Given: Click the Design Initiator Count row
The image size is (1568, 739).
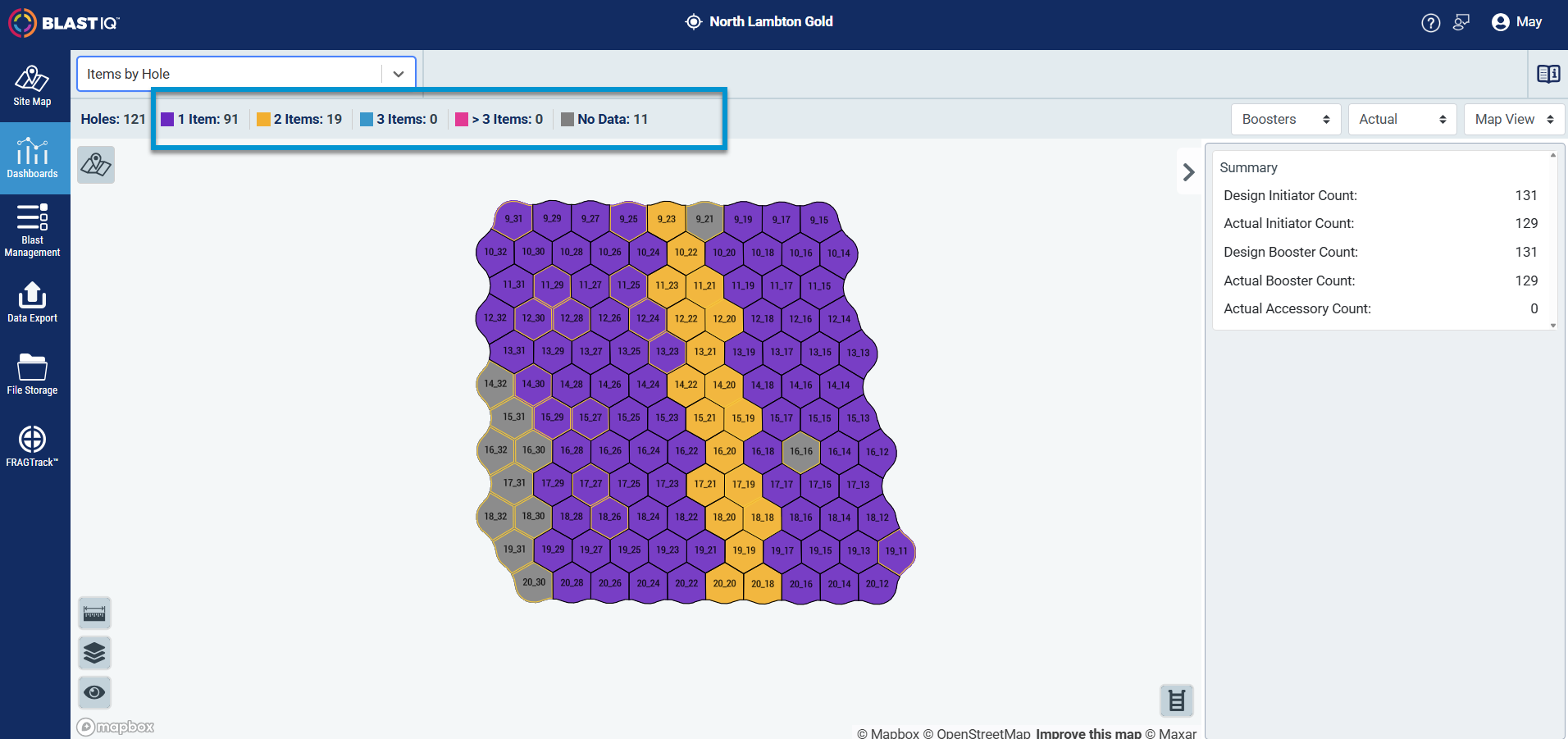Looking at the screenshot, I should (x=1381, y=195).
